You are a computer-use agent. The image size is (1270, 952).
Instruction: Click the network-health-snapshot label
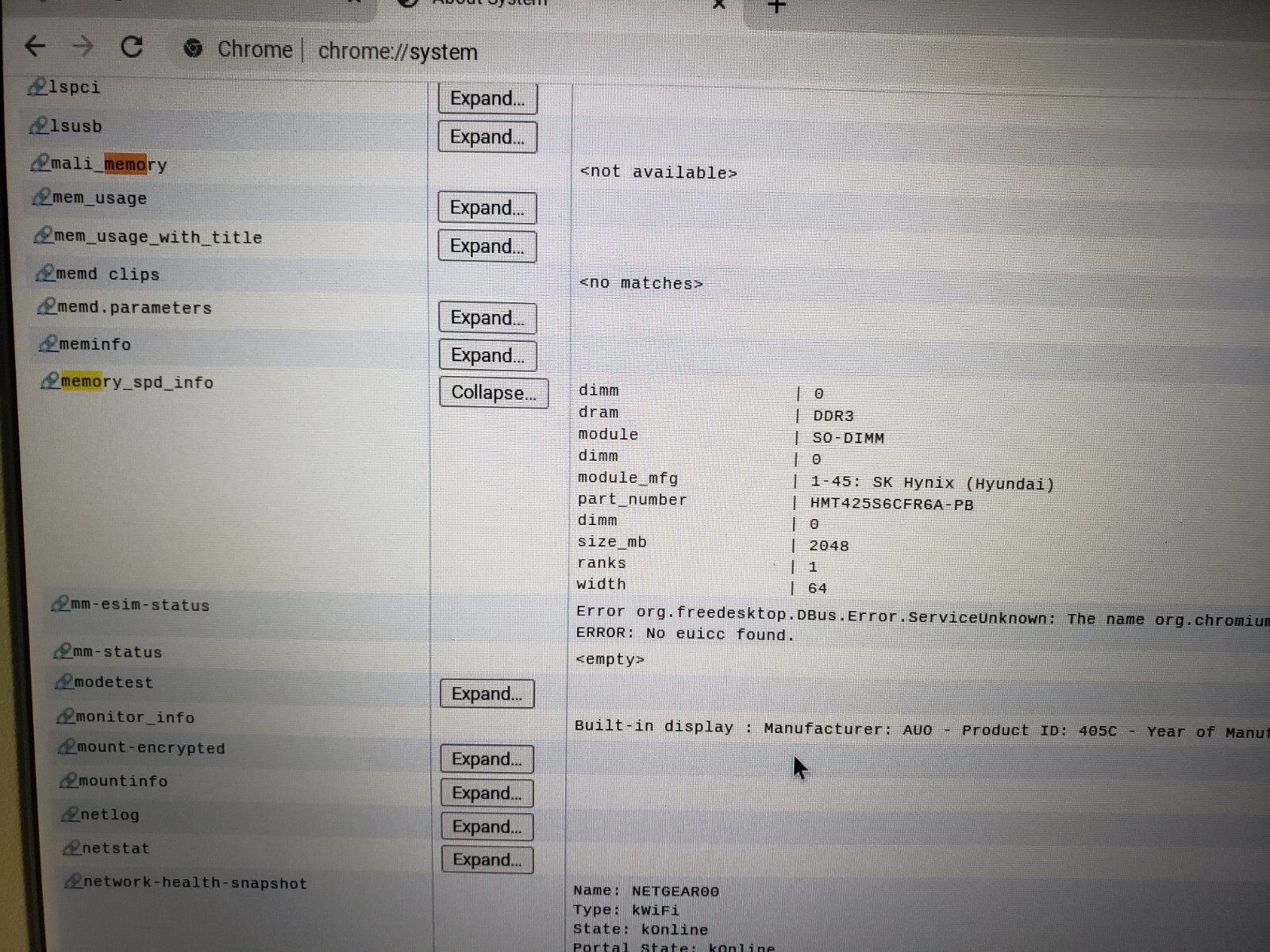tap(195, 883)
